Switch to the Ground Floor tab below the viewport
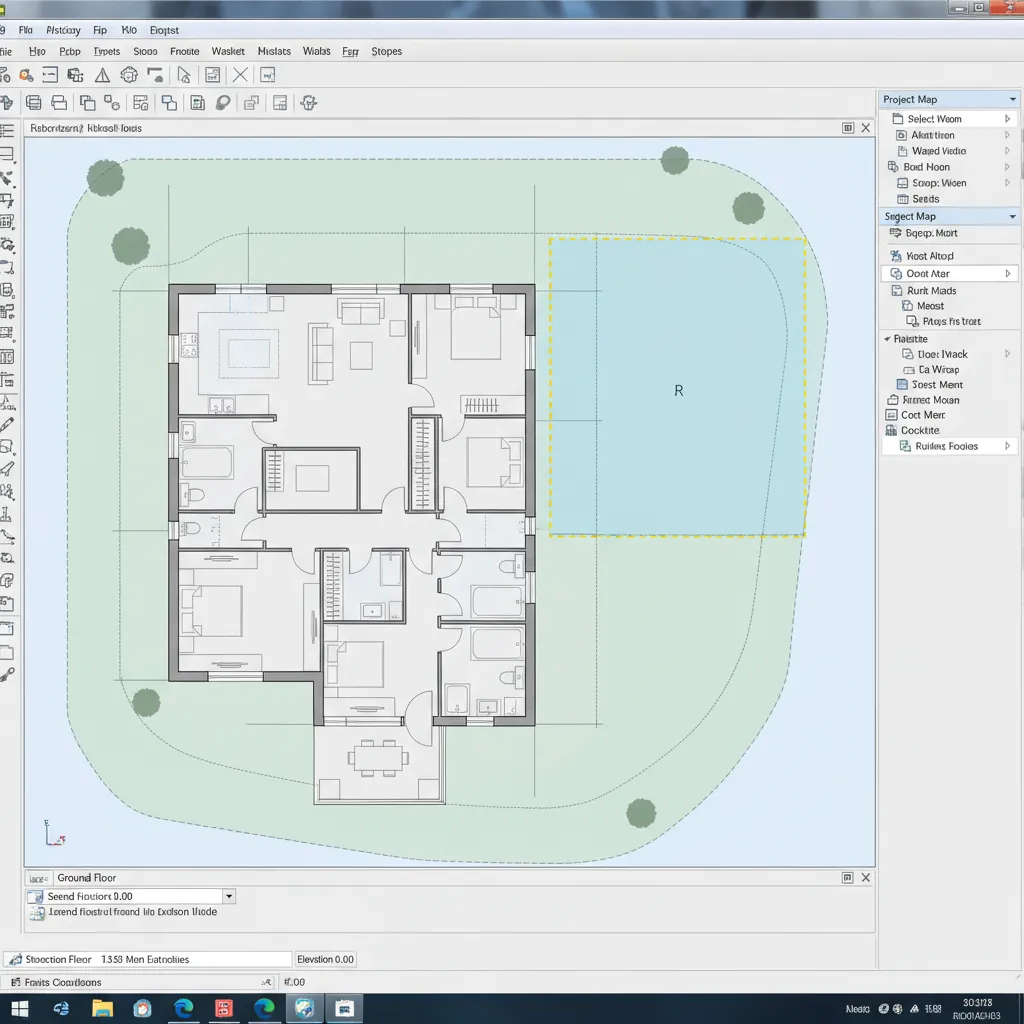 coord(87,877)
